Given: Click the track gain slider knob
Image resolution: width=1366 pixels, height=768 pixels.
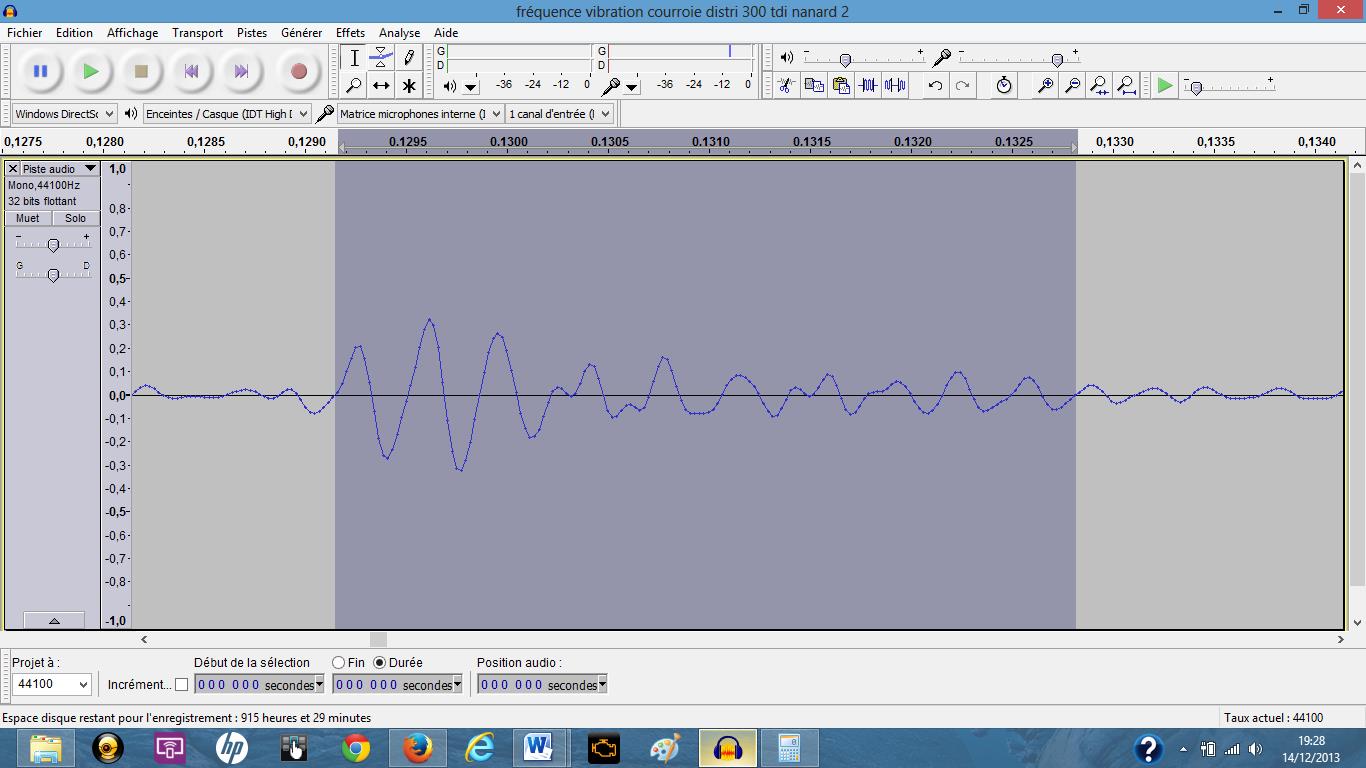Looking at the screenshot, I should pyautogui.click(x=53, y=245).
